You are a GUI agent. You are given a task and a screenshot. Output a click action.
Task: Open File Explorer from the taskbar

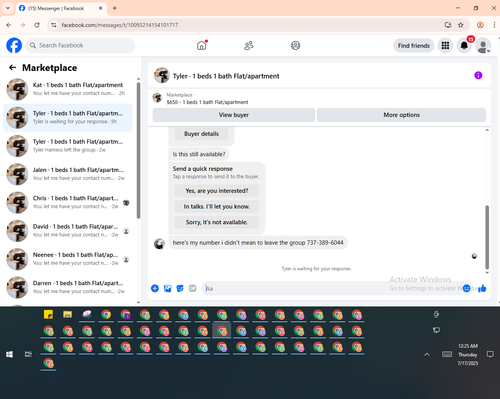68,314
